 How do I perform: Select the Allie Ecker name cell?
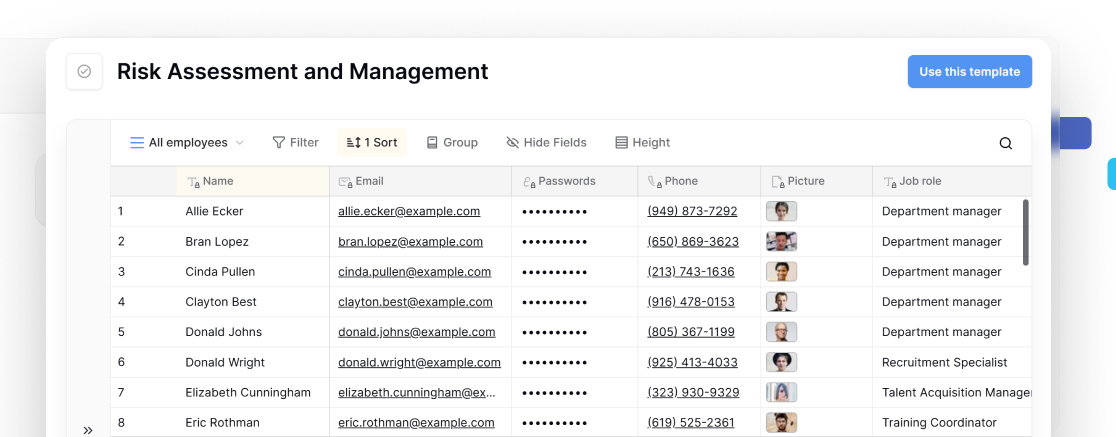(x=253, y=211)
